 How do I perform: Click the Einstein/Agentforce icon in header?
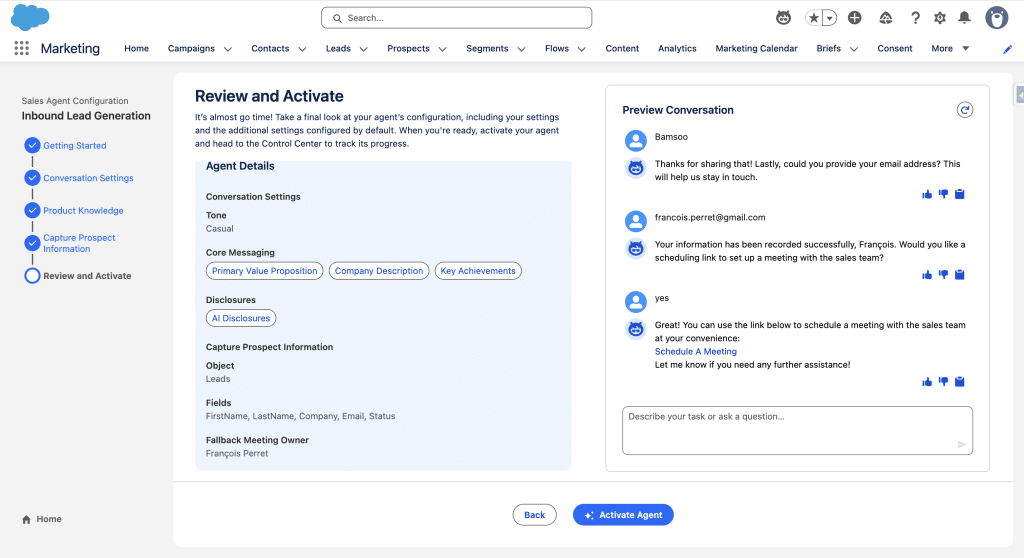click(784, 18)
